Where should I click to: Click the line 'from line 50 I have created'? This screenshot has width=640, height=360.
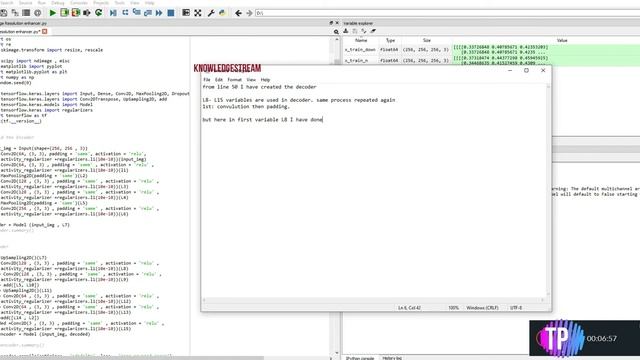259,87
